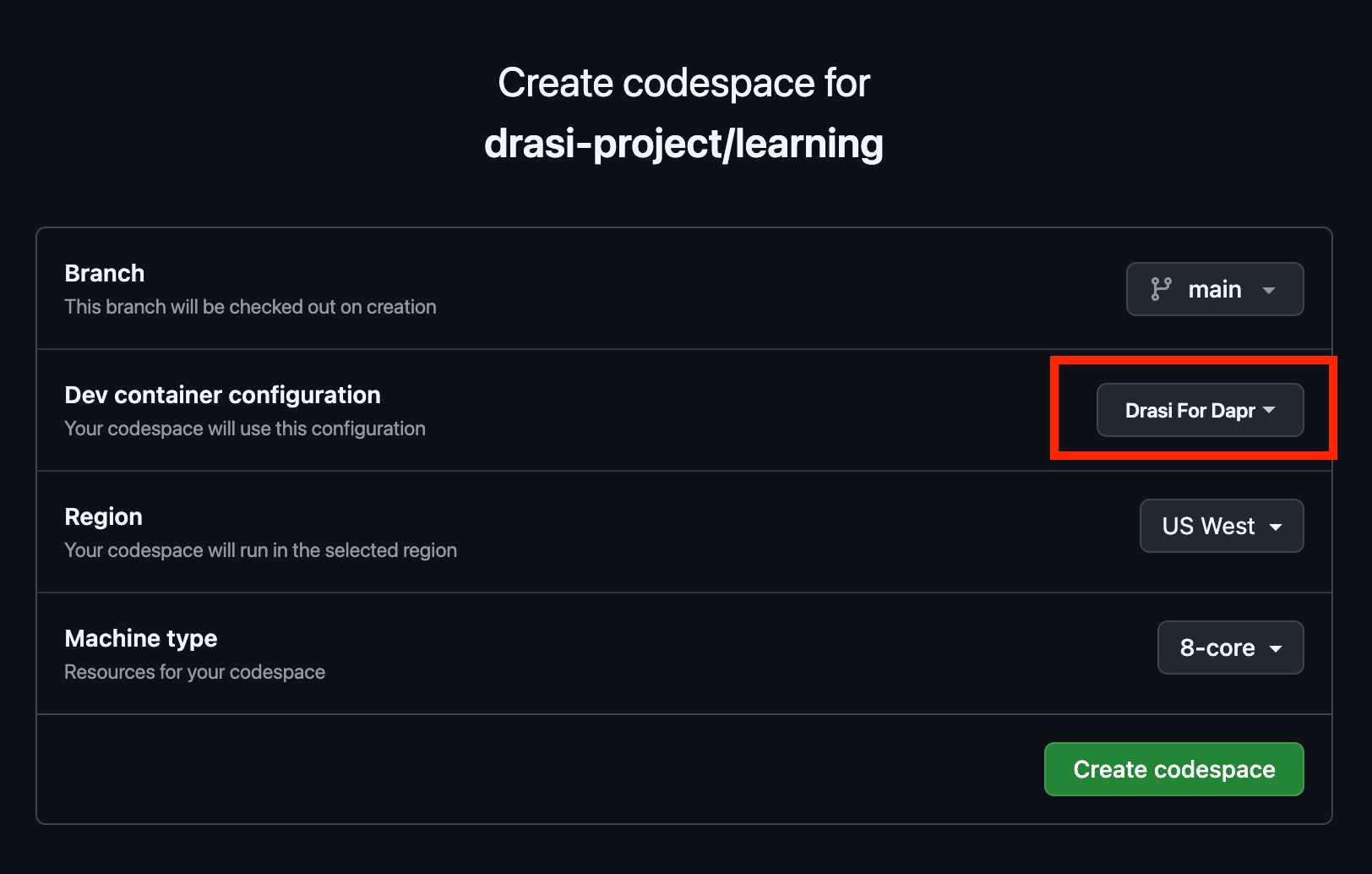The height and width of the screenshot is (874, 1372).
Task: Expand the chevron beside US West
Action: click(1276, 526)
